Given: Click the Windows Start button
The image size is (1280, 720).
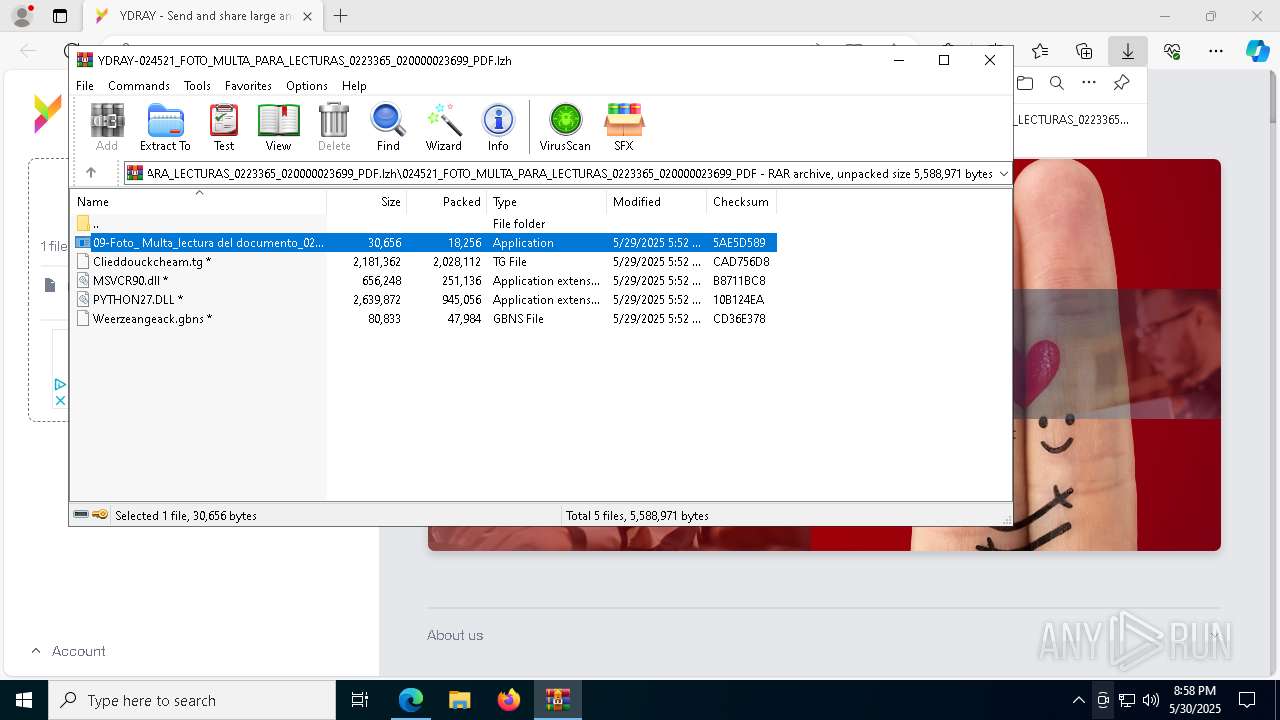Looking at the screenshot, I should click(24, 700).
